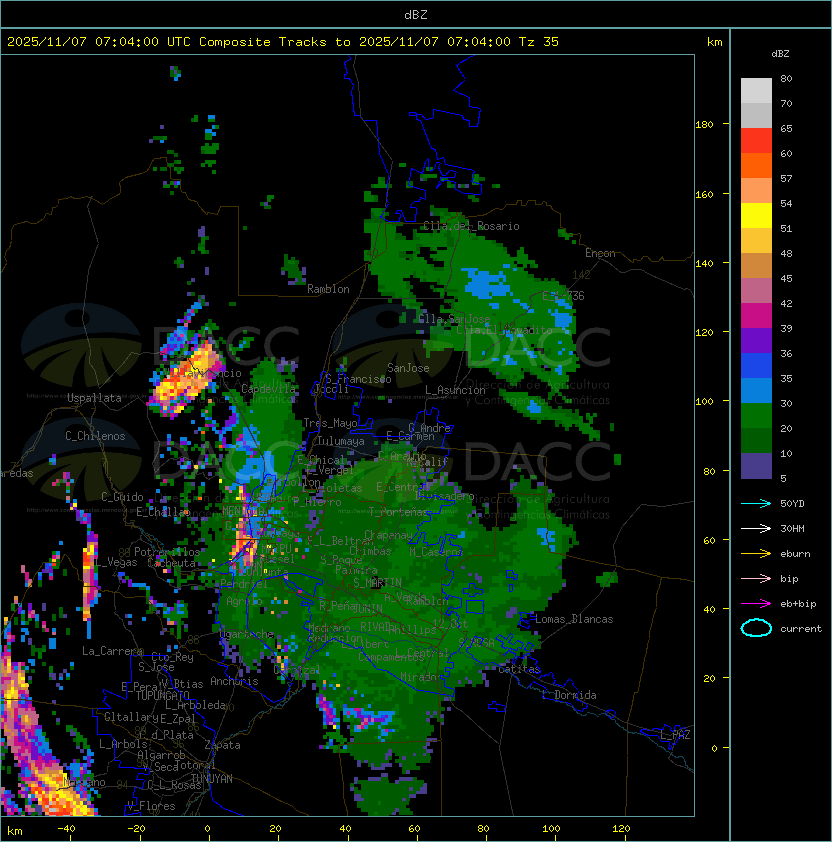Image resolution: width=832 pixels, height=842 pixels.
Task: Click the Tulumaya map label
Action: coord(341,441)
